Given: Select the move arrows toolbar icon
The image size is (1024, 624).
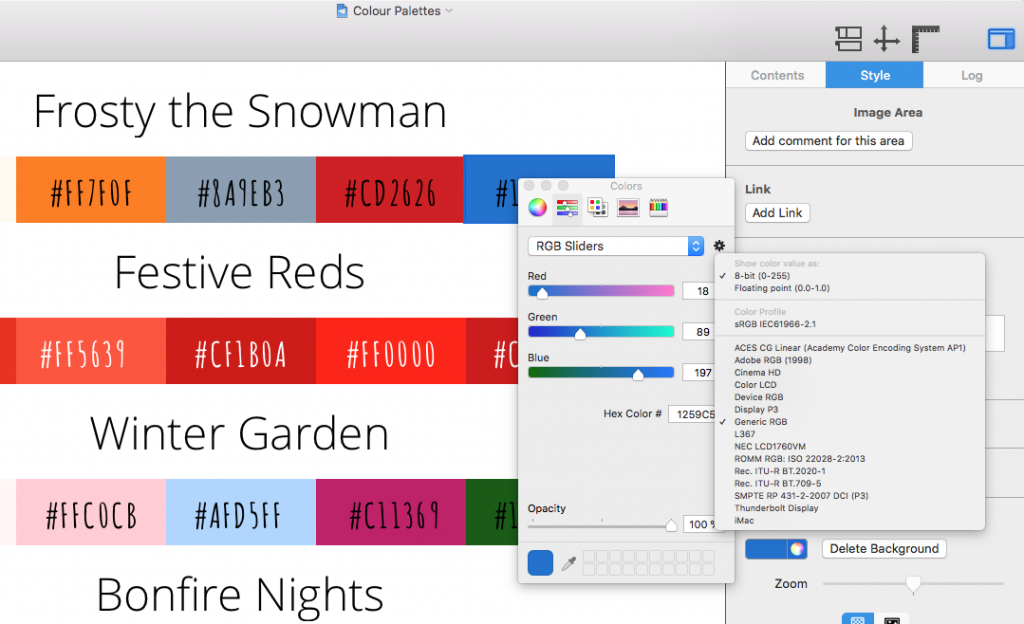Looking at the screenshot, I should point(885,38).
